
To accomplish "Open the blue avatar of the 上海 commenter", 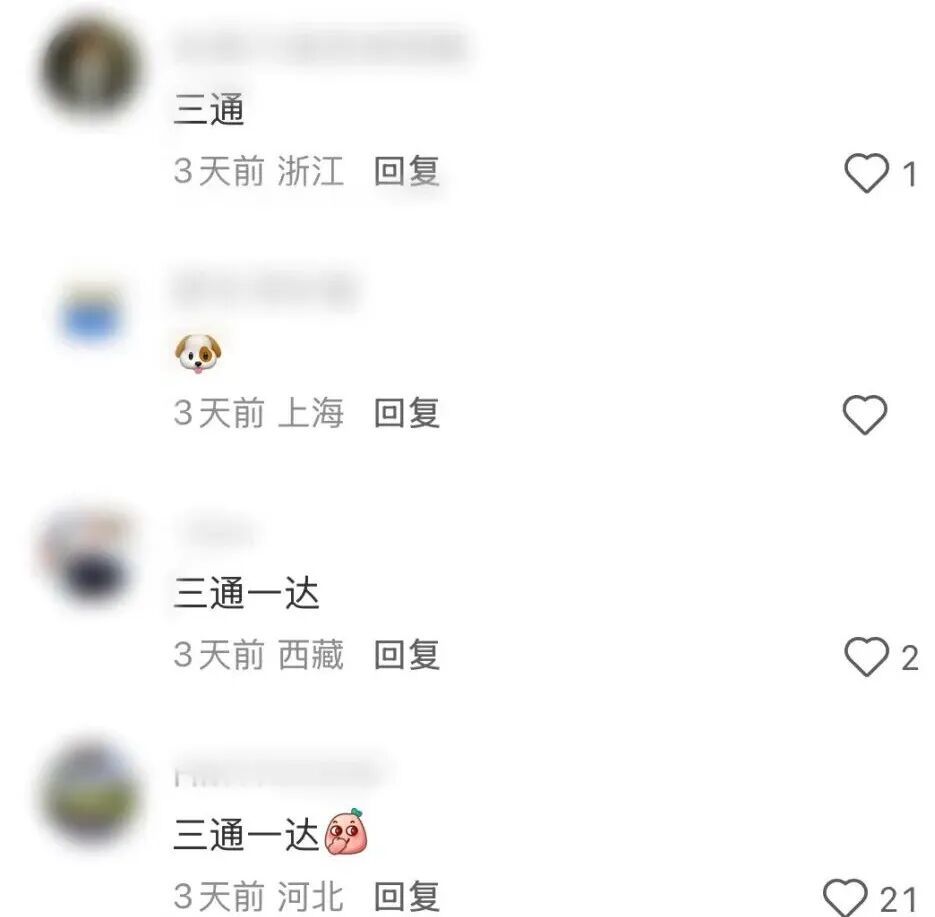I will (92, 315).
